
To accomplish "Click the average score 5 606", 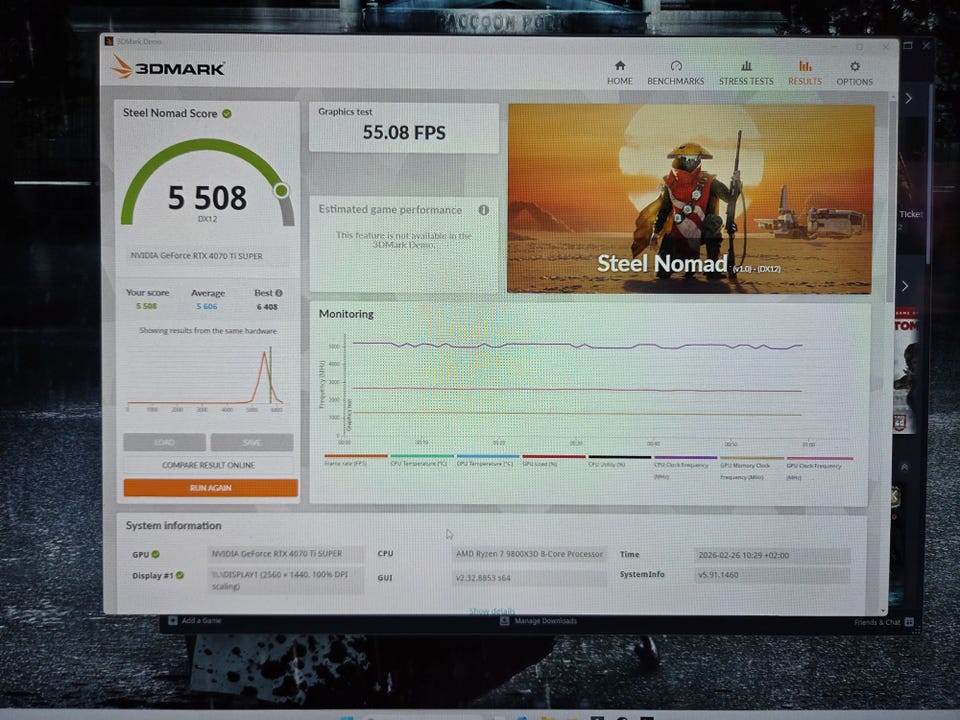I will point(207,306).
